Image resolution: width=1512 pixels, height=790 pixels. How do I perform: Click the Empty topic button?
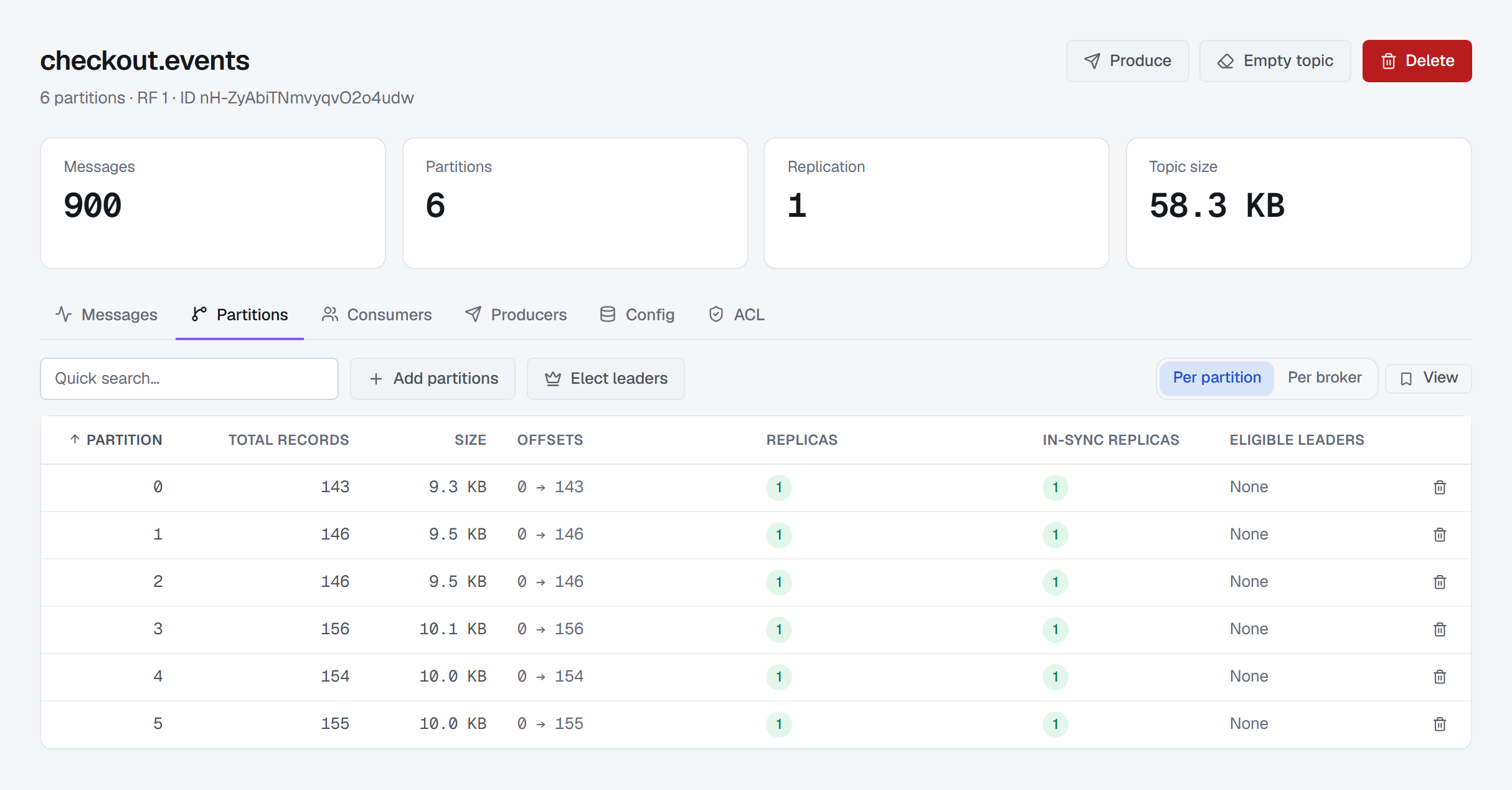[x=1275, y=61]
